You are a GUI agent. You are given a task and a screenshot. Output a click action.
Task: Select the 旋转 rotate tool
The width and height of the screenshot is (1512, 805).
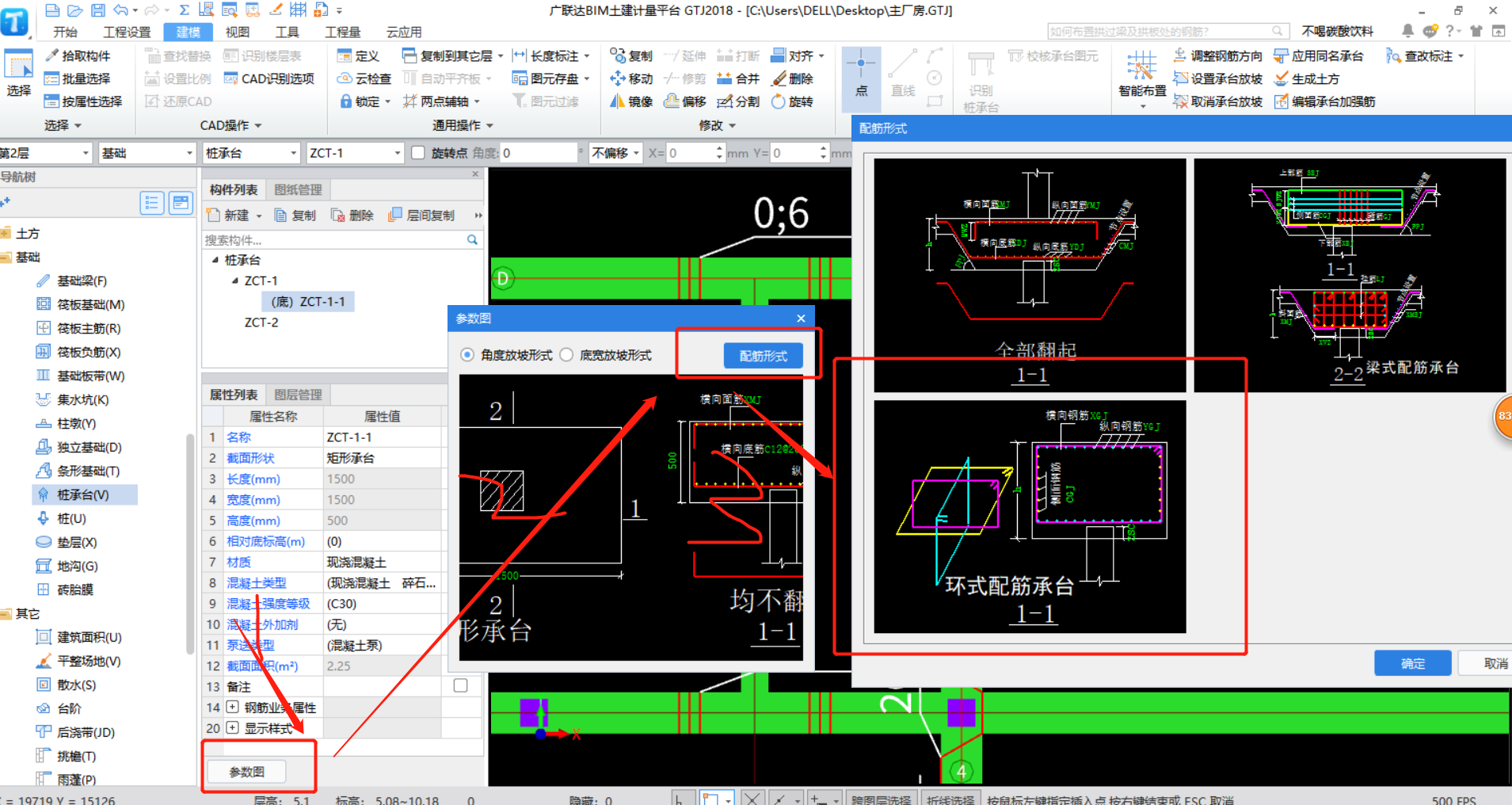(x=793, y=101)
